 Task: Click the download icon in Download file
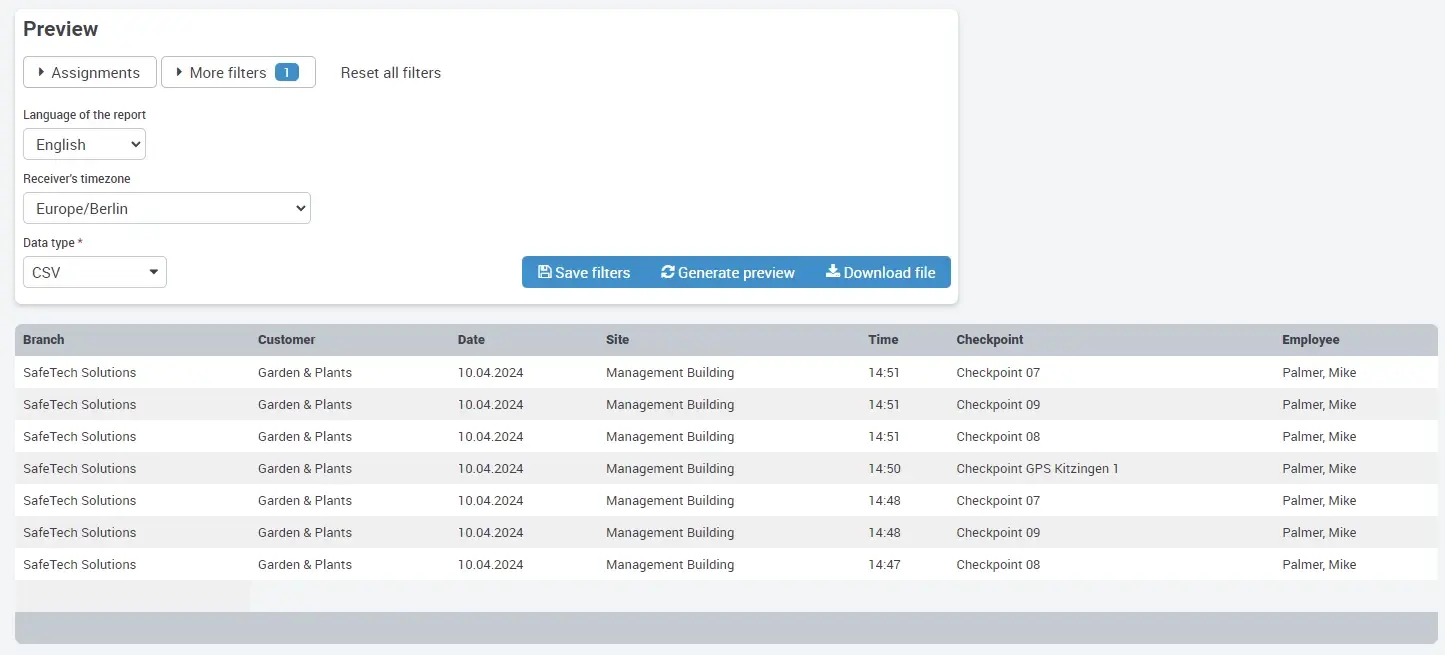click(832, 272)
